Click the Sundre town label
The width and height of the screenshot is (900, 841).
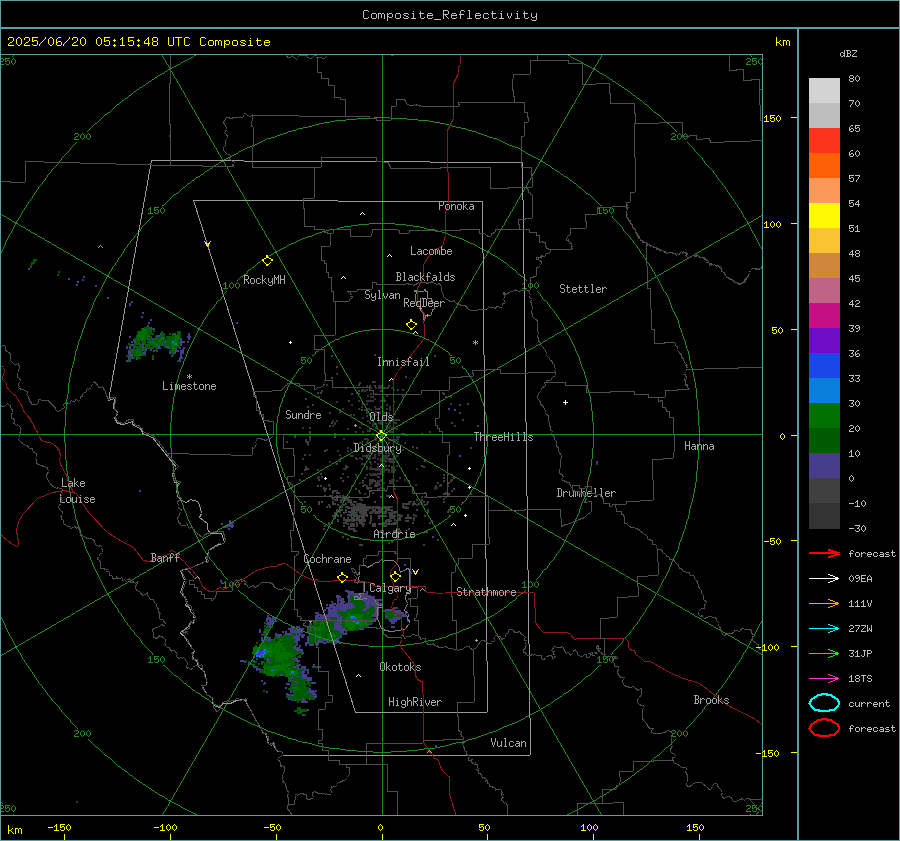pos(303,414)
